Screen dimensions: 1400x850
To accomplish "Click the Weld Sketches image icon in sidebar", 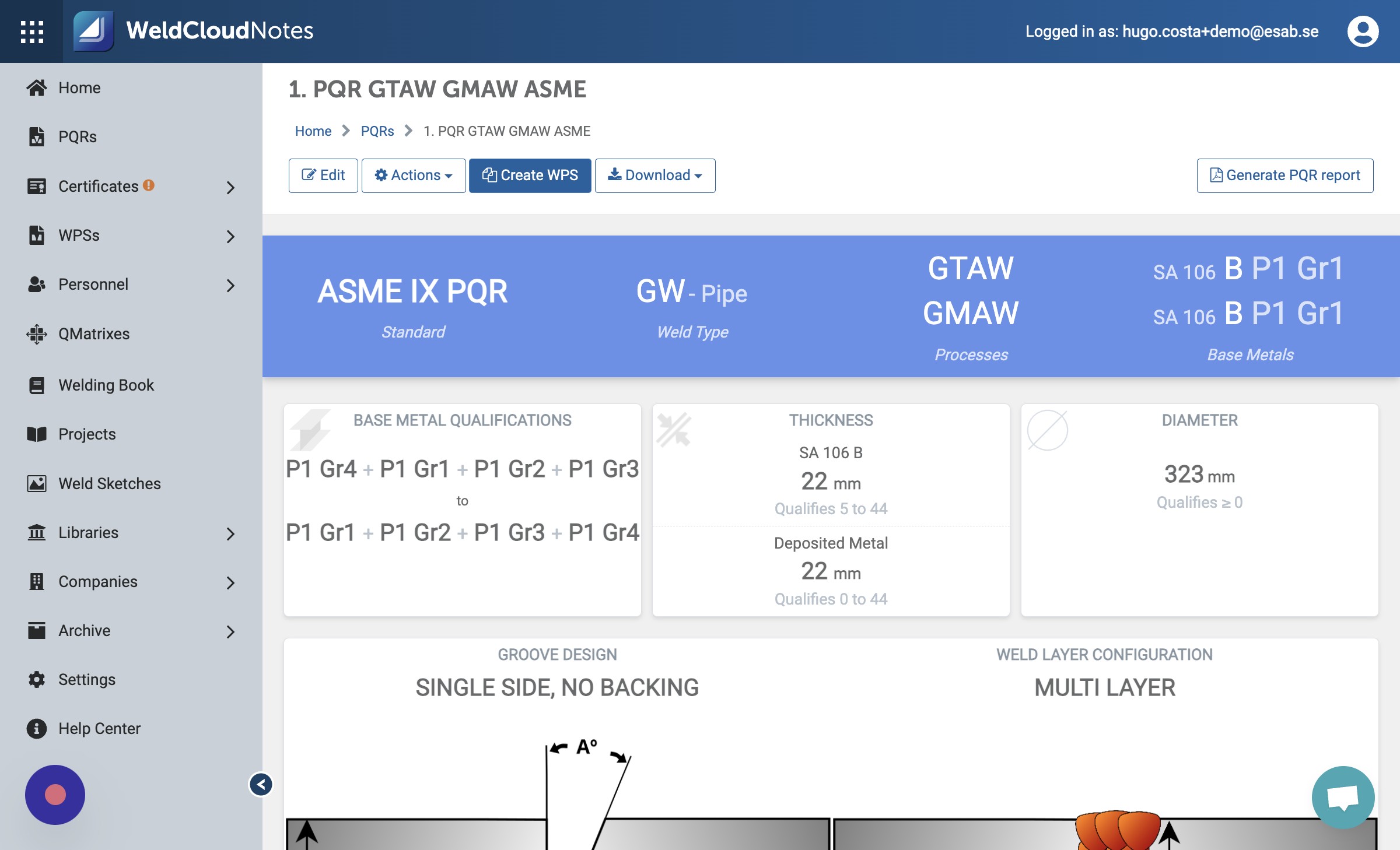I will coord(36,484).
